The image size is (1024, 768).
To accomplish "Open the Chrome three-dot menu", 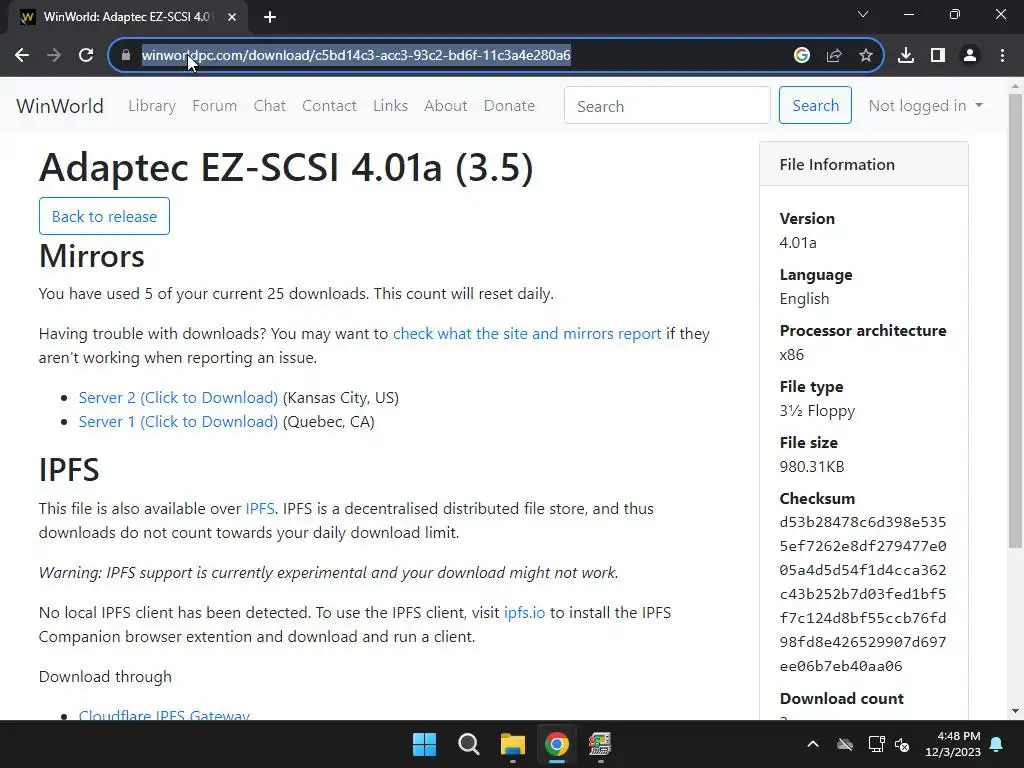I will [1002, 56].
